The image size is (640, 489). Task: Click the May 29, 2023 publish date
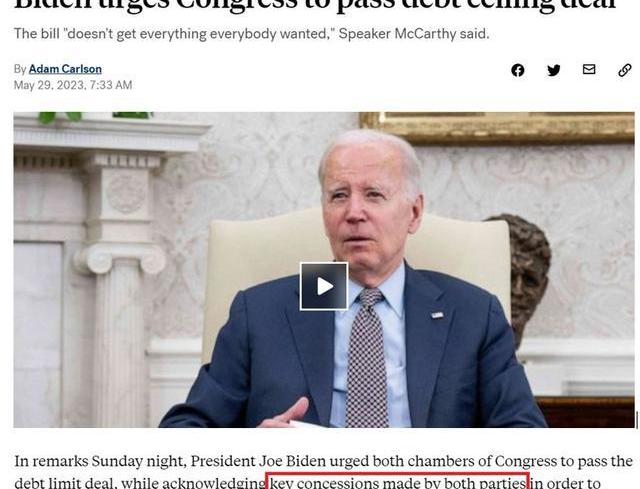tap(73, 85)
